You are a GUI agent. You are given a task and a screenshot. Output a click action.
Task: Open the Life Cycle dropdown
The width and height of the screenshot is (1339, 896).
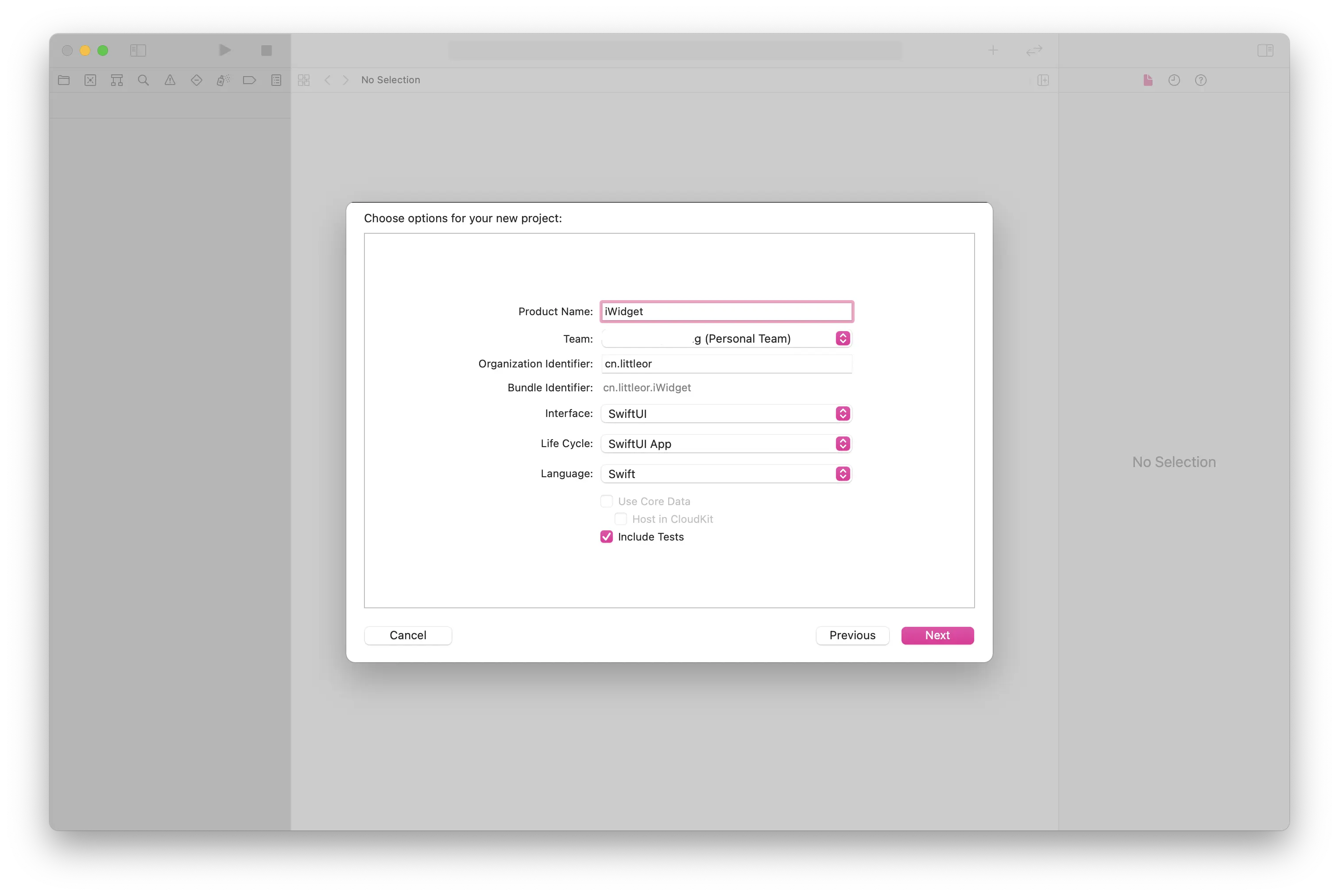point(726,444)
